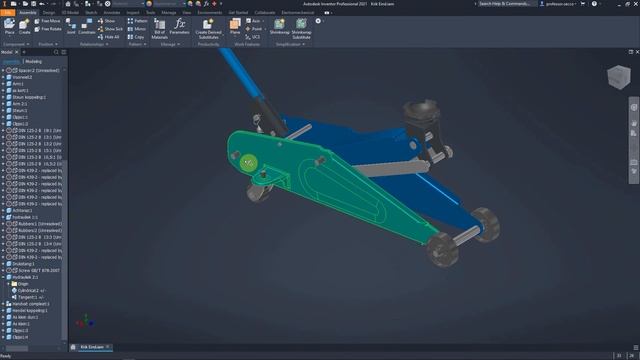Select the Free Move tool
Image resolution: width=640 pixels, height=360 pixels.
[x=48, y=21]
